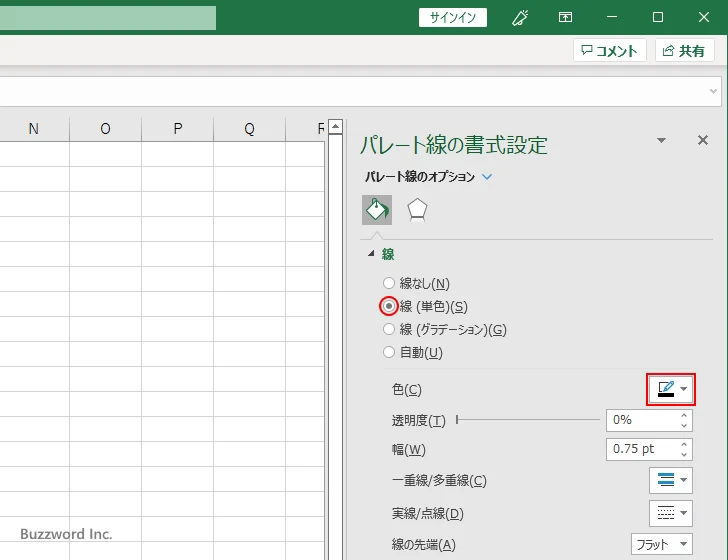The width and height of the screenshot is (728, 560).
Task: Increase transparency with the up spinner
Action: (684, 416)
